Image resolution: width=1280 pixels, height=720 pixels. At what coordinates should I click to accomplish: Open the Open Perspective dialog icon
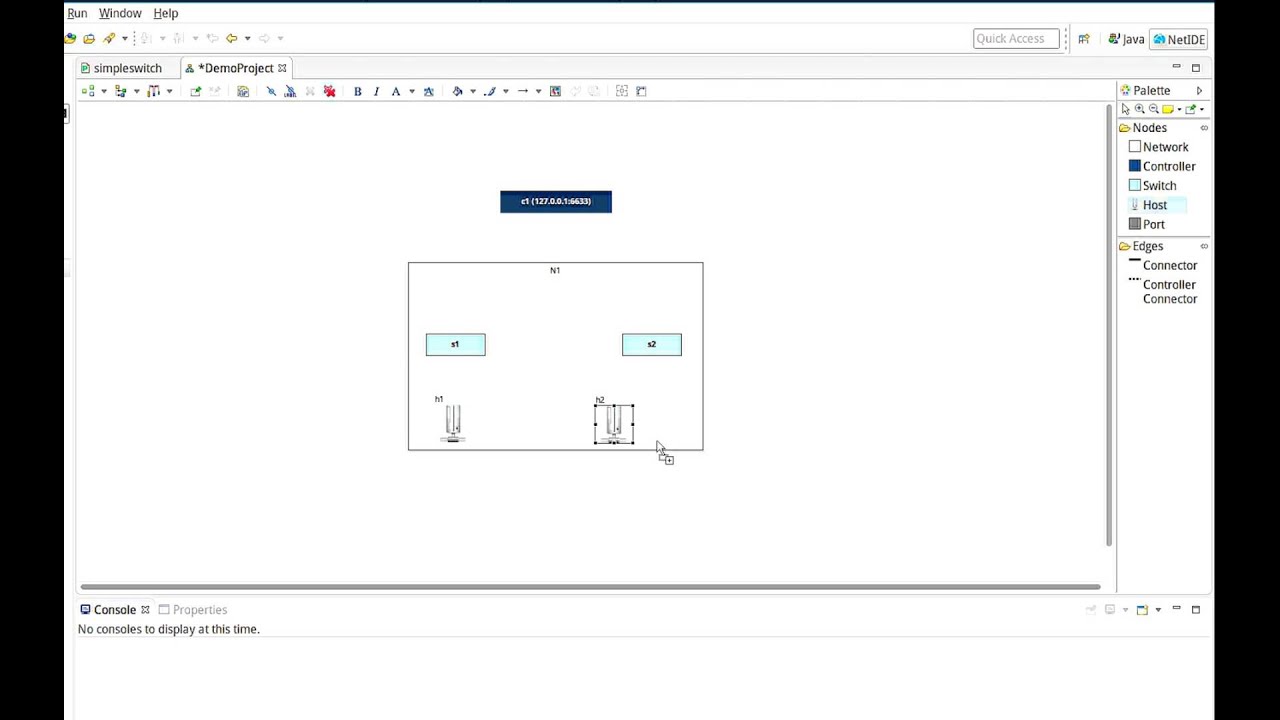(x=1084, y=39)
